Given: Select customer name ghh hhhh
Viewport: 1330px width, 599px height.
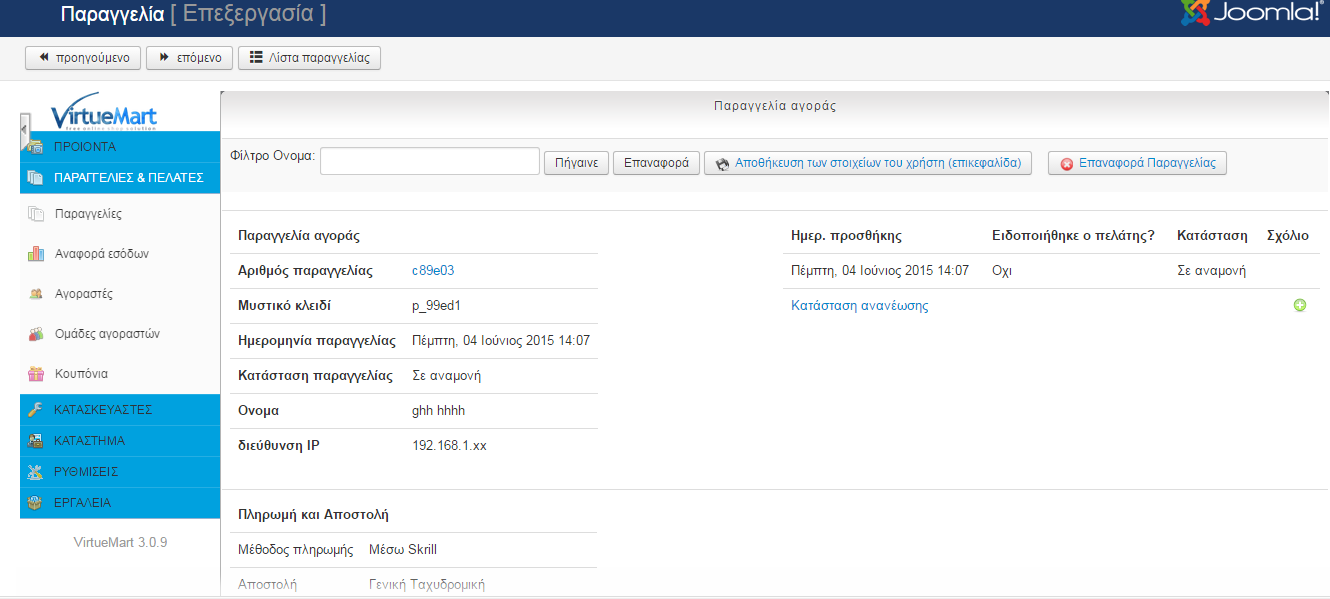Looking at the screenshot, I should 438,411.
